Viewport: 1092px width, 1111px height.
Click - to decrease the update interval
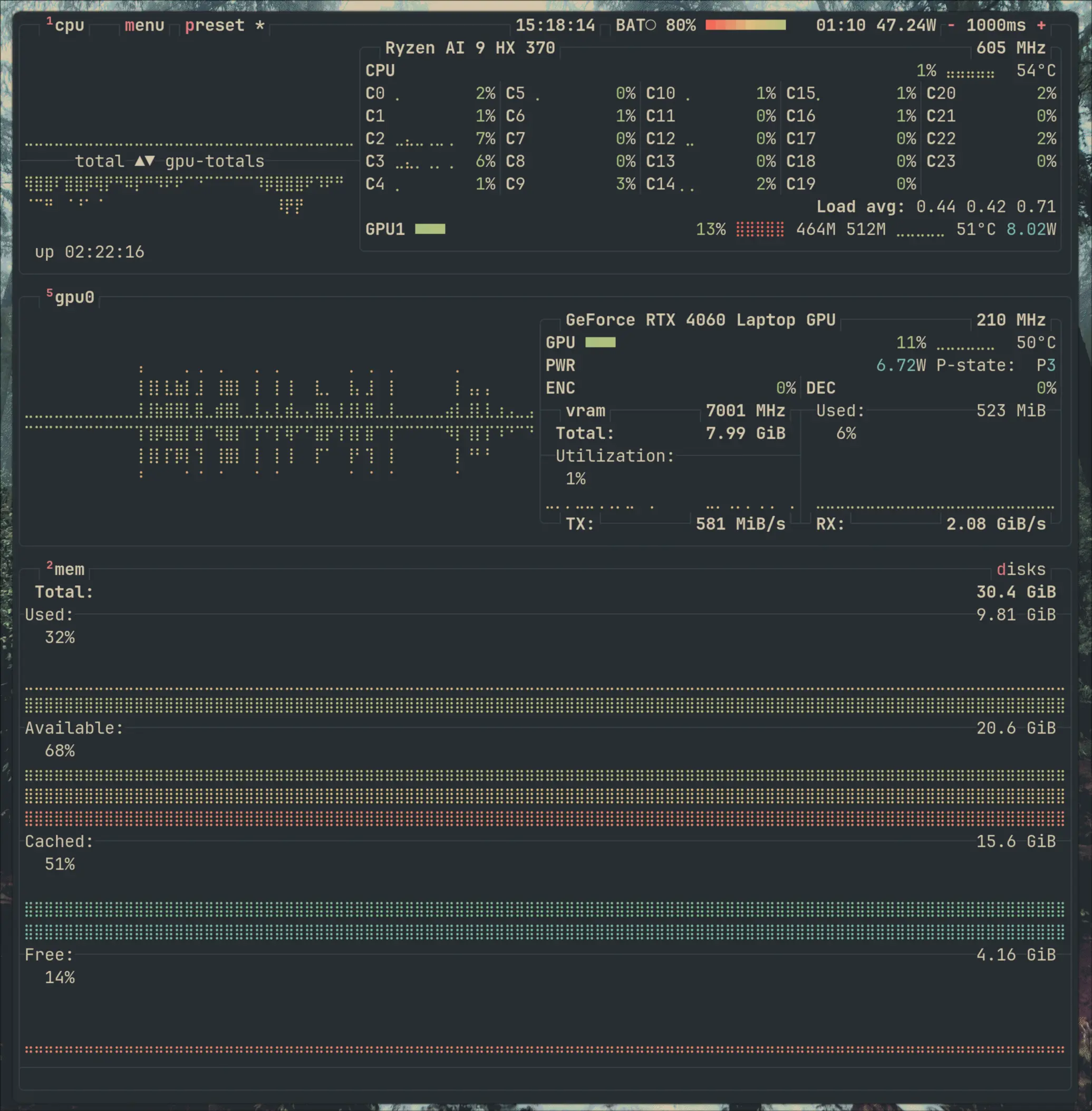coord(952,25)
